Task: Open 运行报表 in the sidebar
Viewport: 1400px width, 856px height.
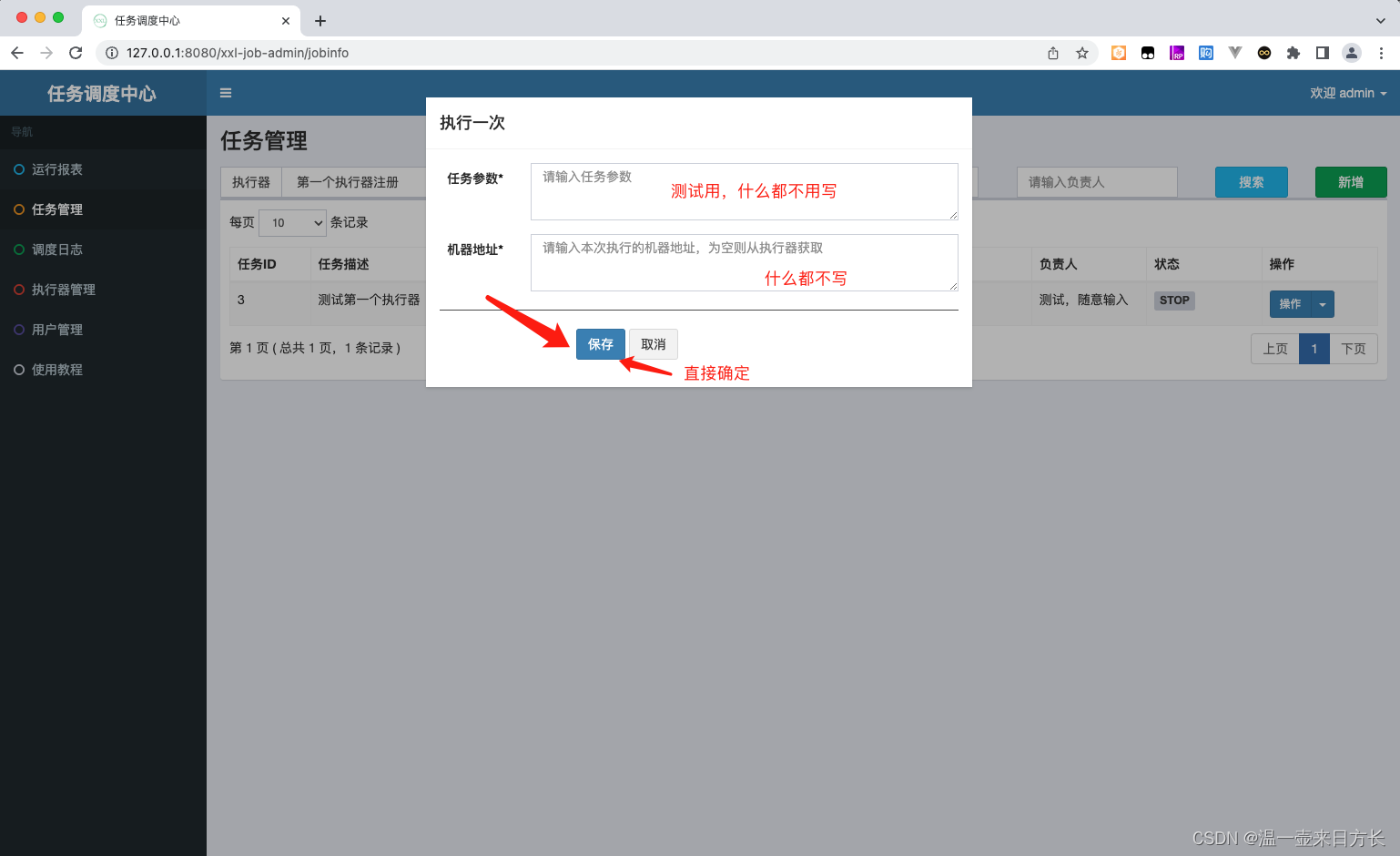Action: (103, 169)
